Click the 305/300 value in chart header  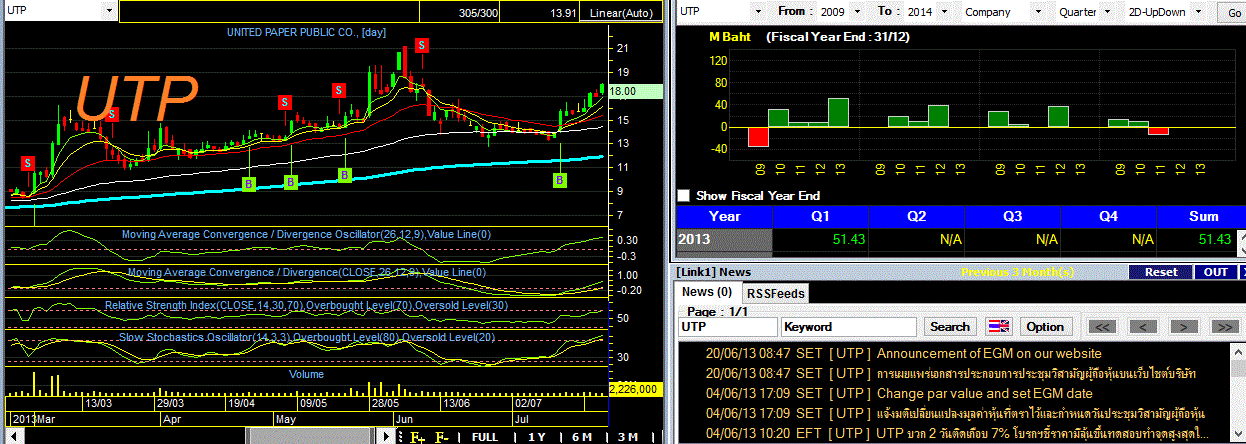pyautogui.click(x=479, y=11)
